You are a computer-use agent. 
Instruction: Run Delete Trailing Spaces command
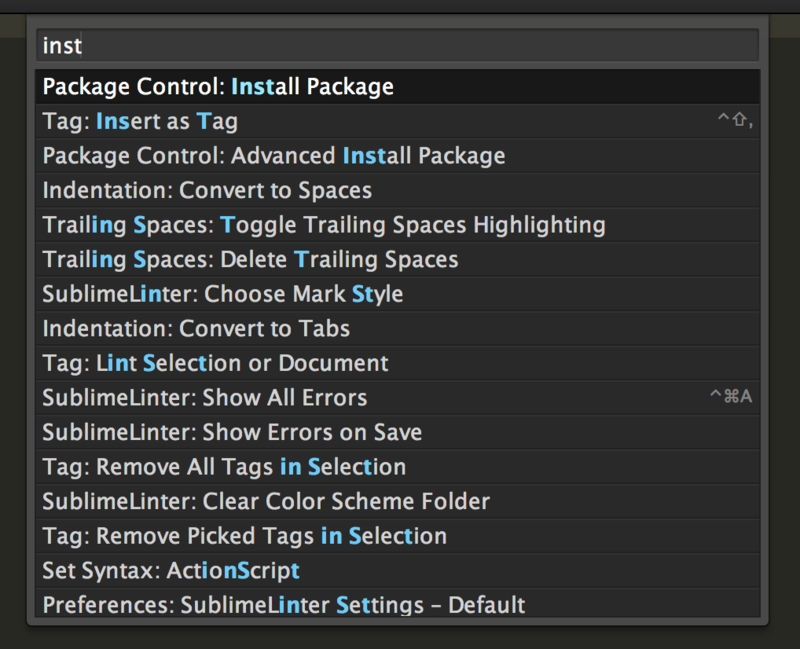(x=250, y=260)
